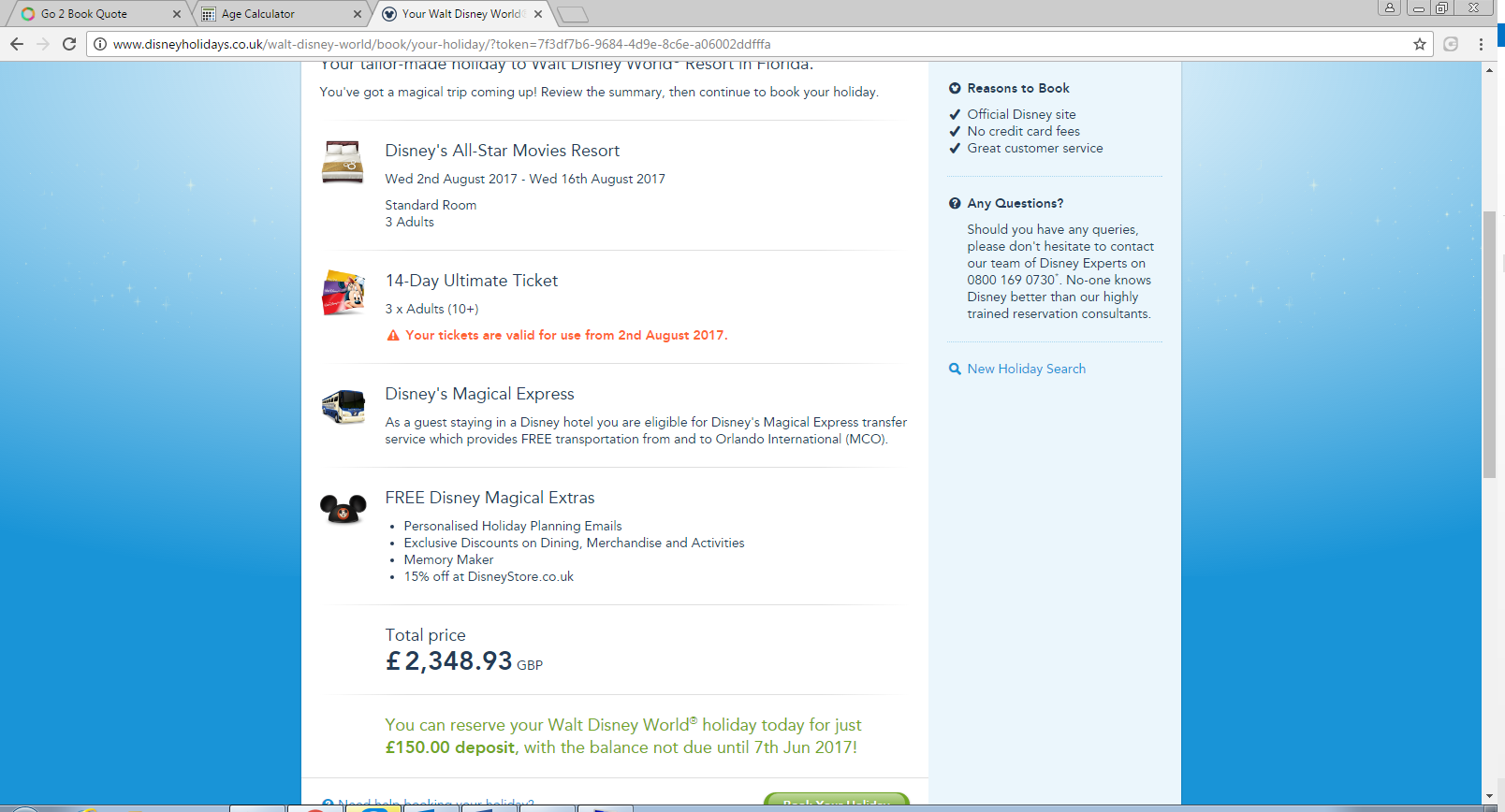Click the No credit card fees text
Screen dimensions: 1505x812
click(1024, 131)
